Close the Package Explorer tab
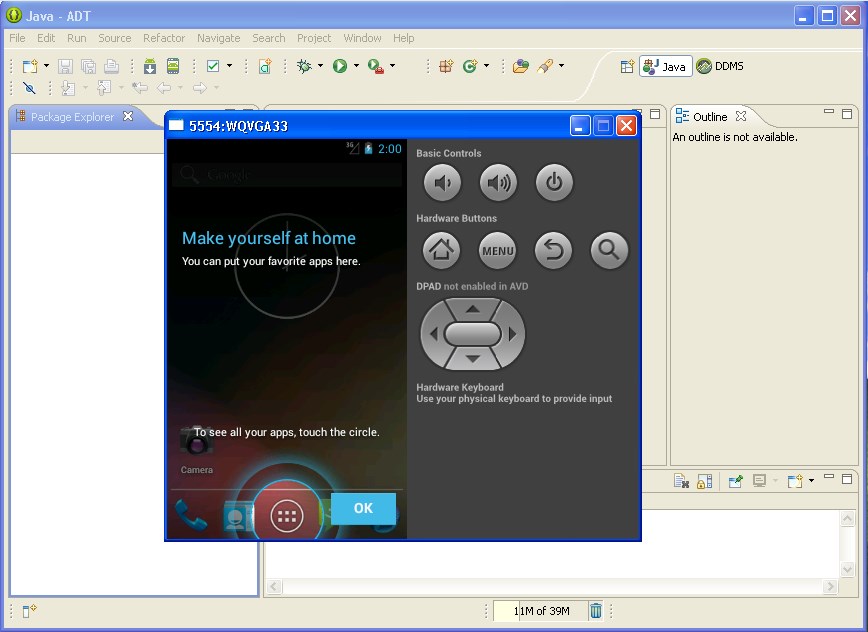 (128, 116)
